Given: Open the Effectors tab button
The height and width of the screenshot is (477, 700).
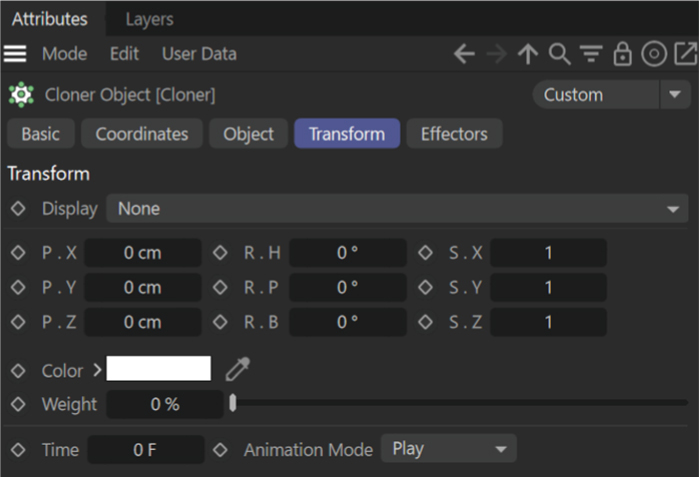Looking at the screenshot, I should click(454, 134).
